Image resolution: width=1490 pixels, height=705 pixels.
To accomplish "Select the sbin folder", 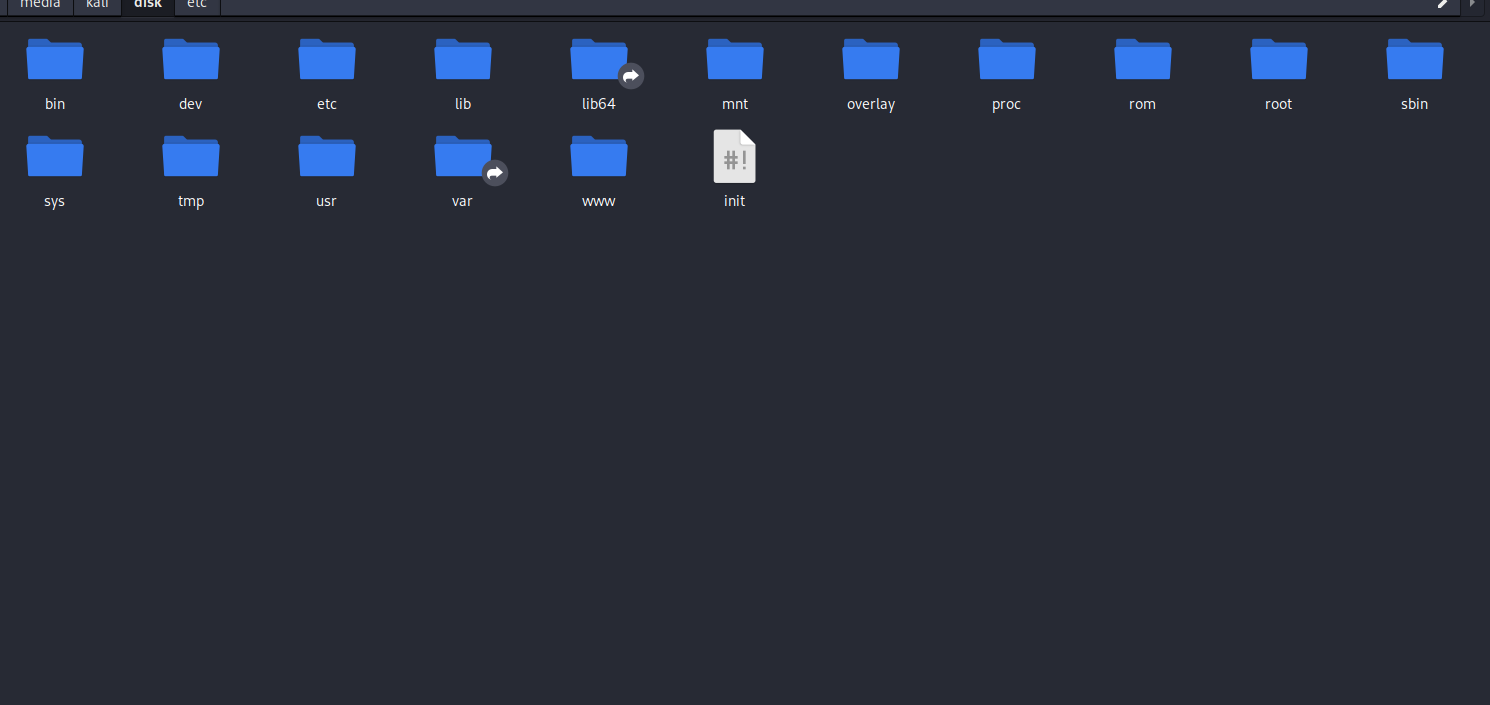I will [1415, 59].
